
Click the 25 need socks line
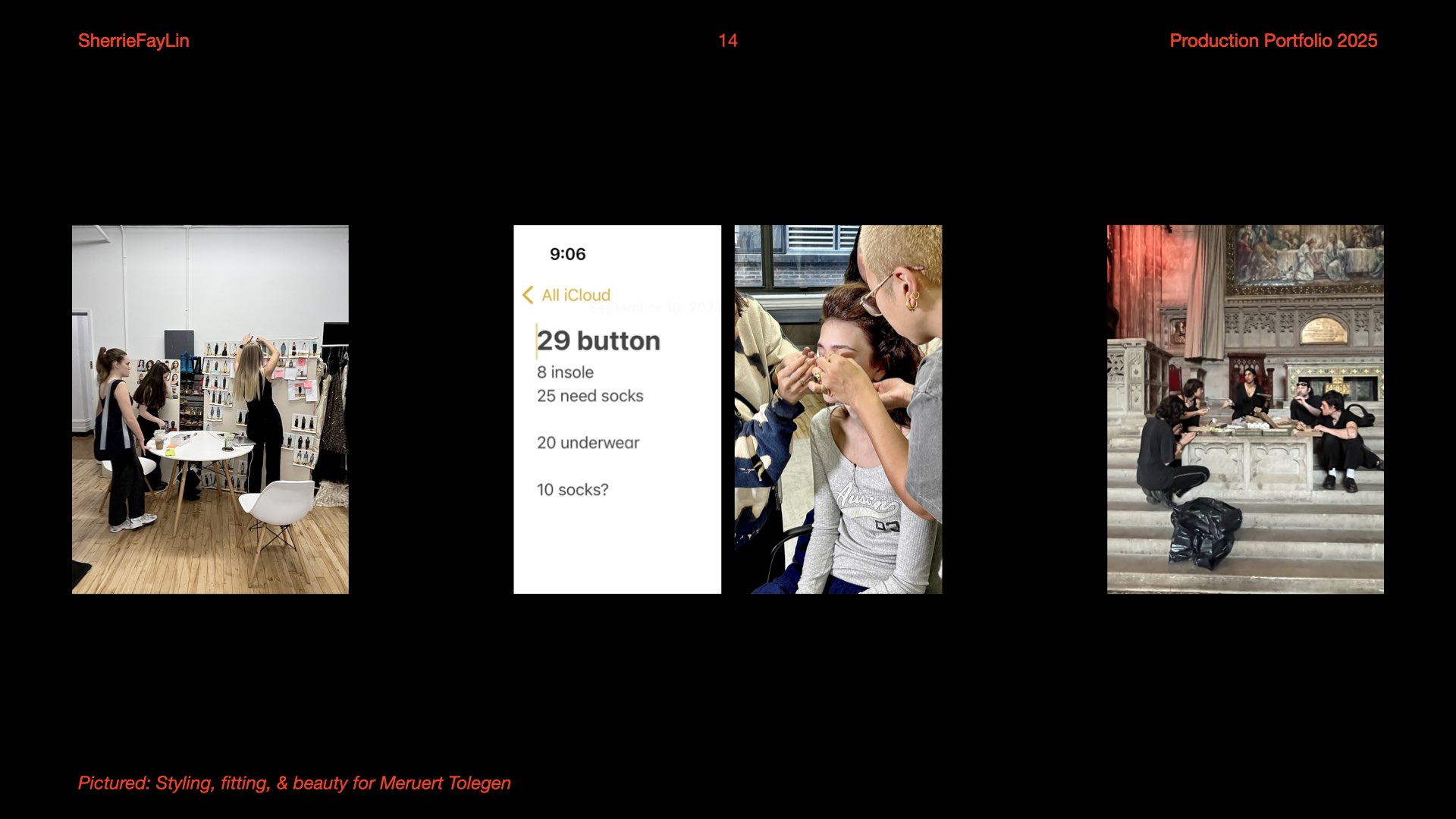coord(590,396)
